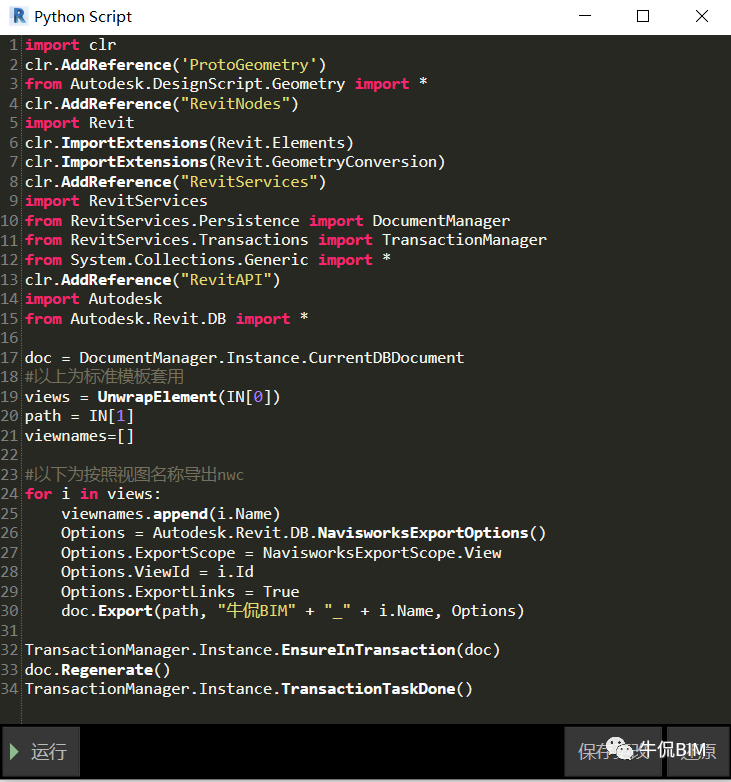Click 'Autodesk.Revit.DB' on line 15
The height and width of the screenshot is (782, 731).
pyautogui.click(x=148, y=319)
